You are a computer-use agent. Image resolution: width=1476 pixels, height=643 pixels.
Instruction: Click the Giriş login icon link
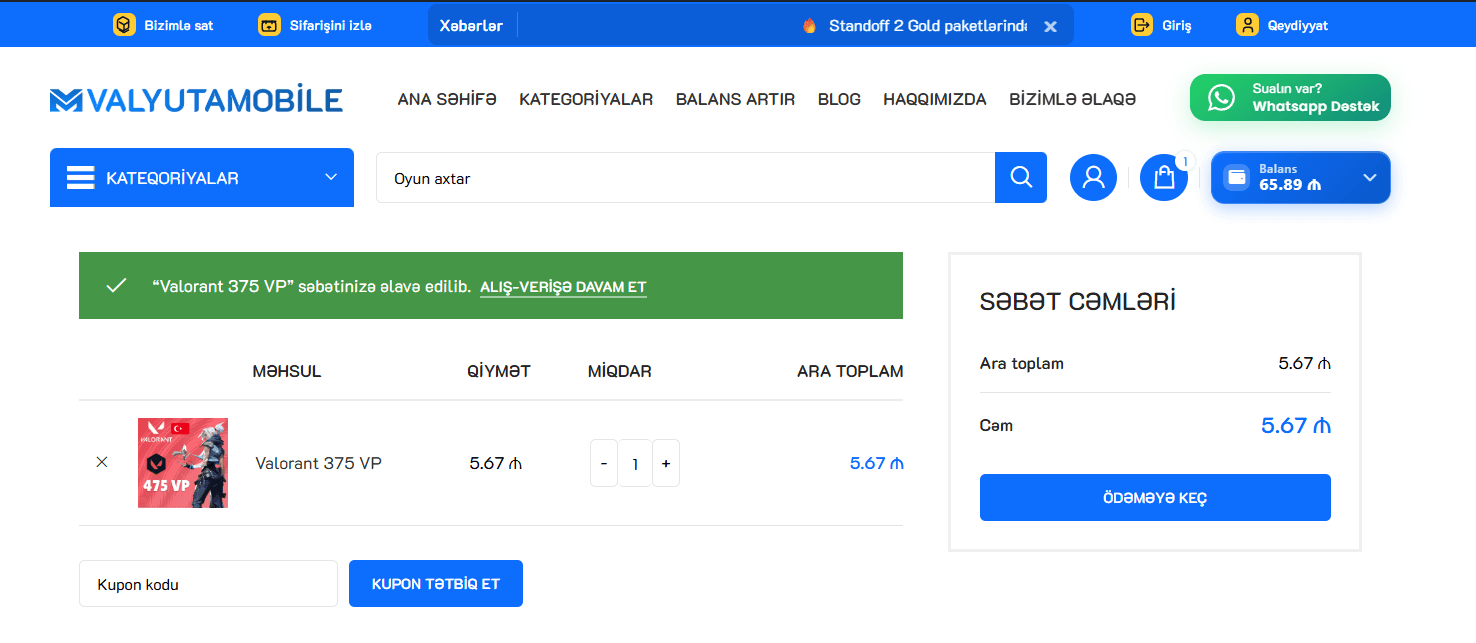click(x=1161, y=25)
